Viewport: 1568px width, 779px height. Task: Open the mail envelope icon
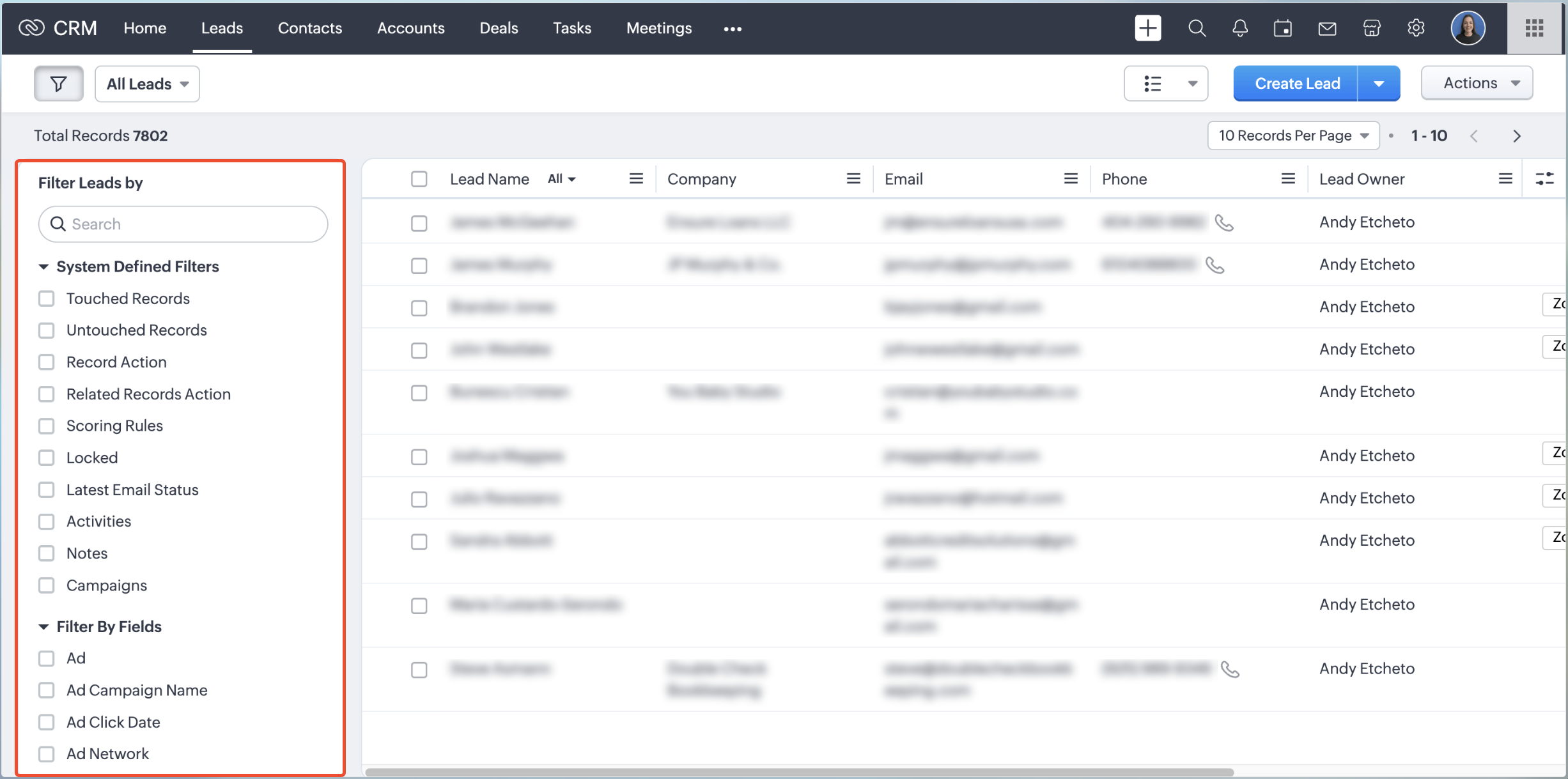click(1327, 28)
